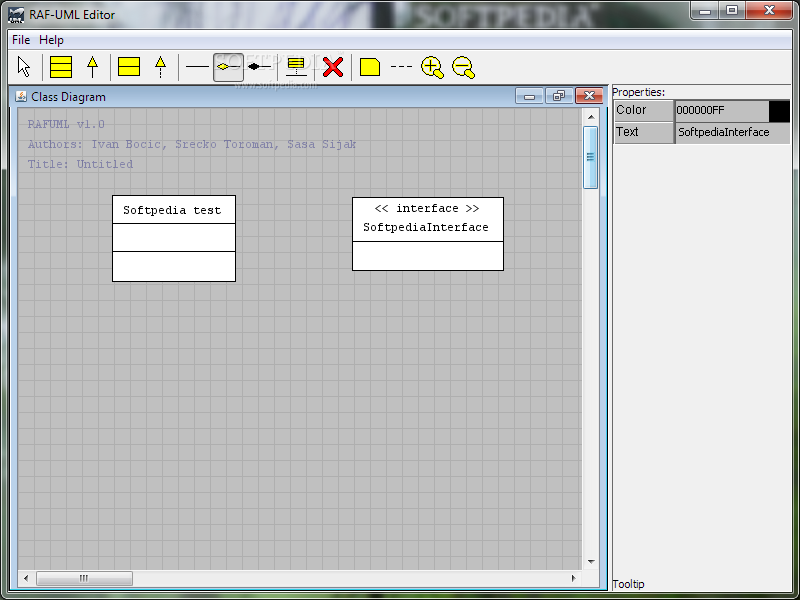Restore the Class Diagram inner window

tap(559, 96)
